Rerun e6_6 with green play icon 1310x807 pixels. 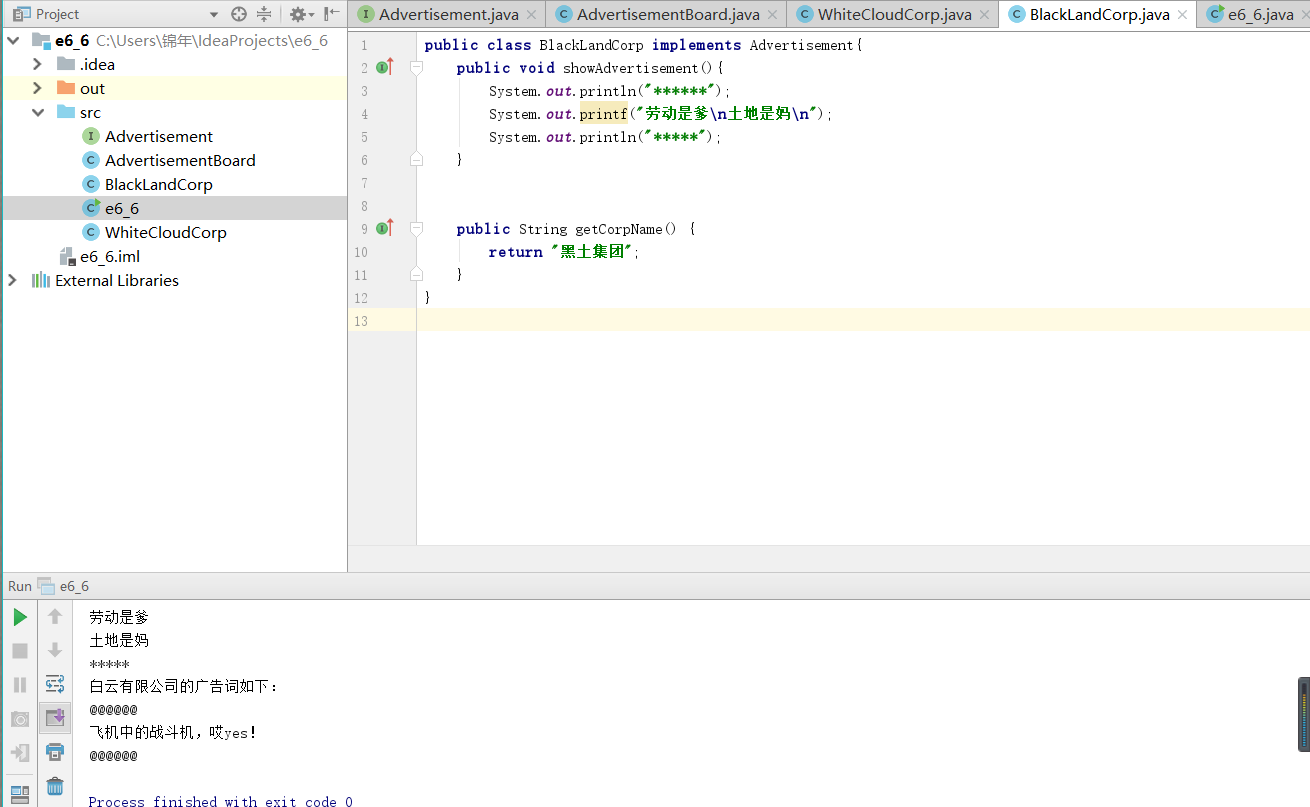(20, 617)
